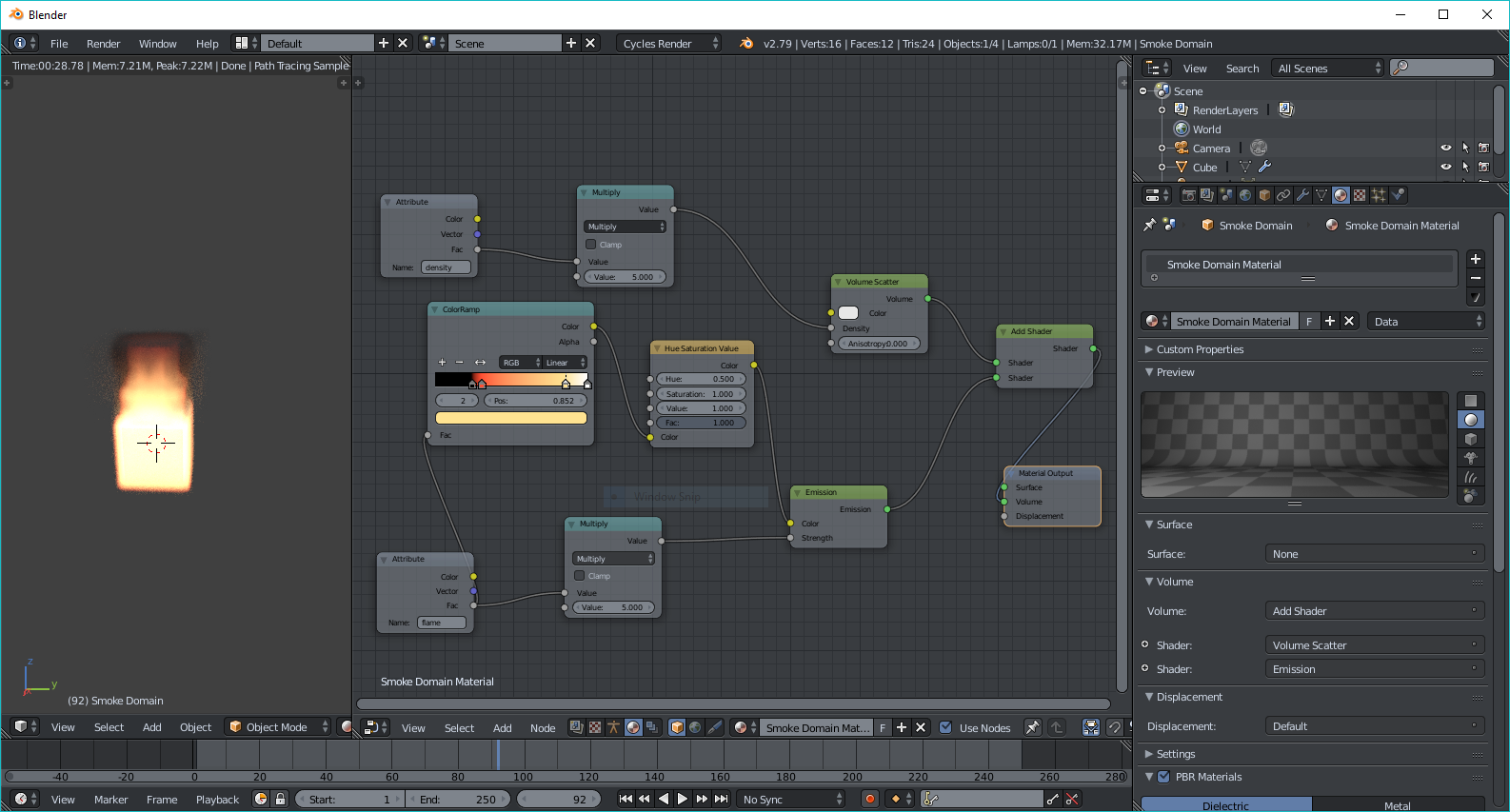Image resolution: width=1510 pixels, height=812 pixels.
Task: Toggle Camera renderability in outliner
Action: (x=1483, y=148)
